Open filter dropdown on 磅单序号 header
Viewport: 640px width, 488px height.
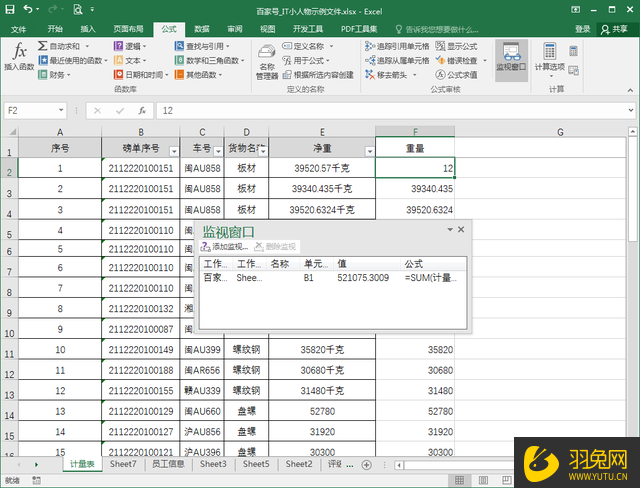(x=174, y=151)
